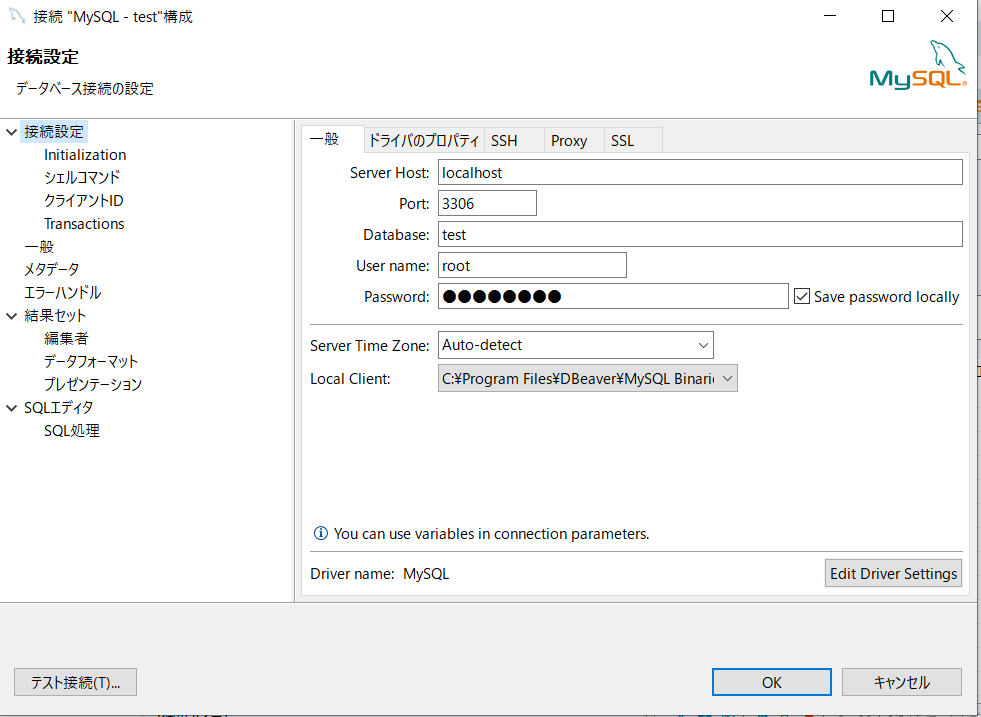This screenshot has width=981, height=717.
Task: Select 結果セット tree item
Action: (x=55, y=316)
